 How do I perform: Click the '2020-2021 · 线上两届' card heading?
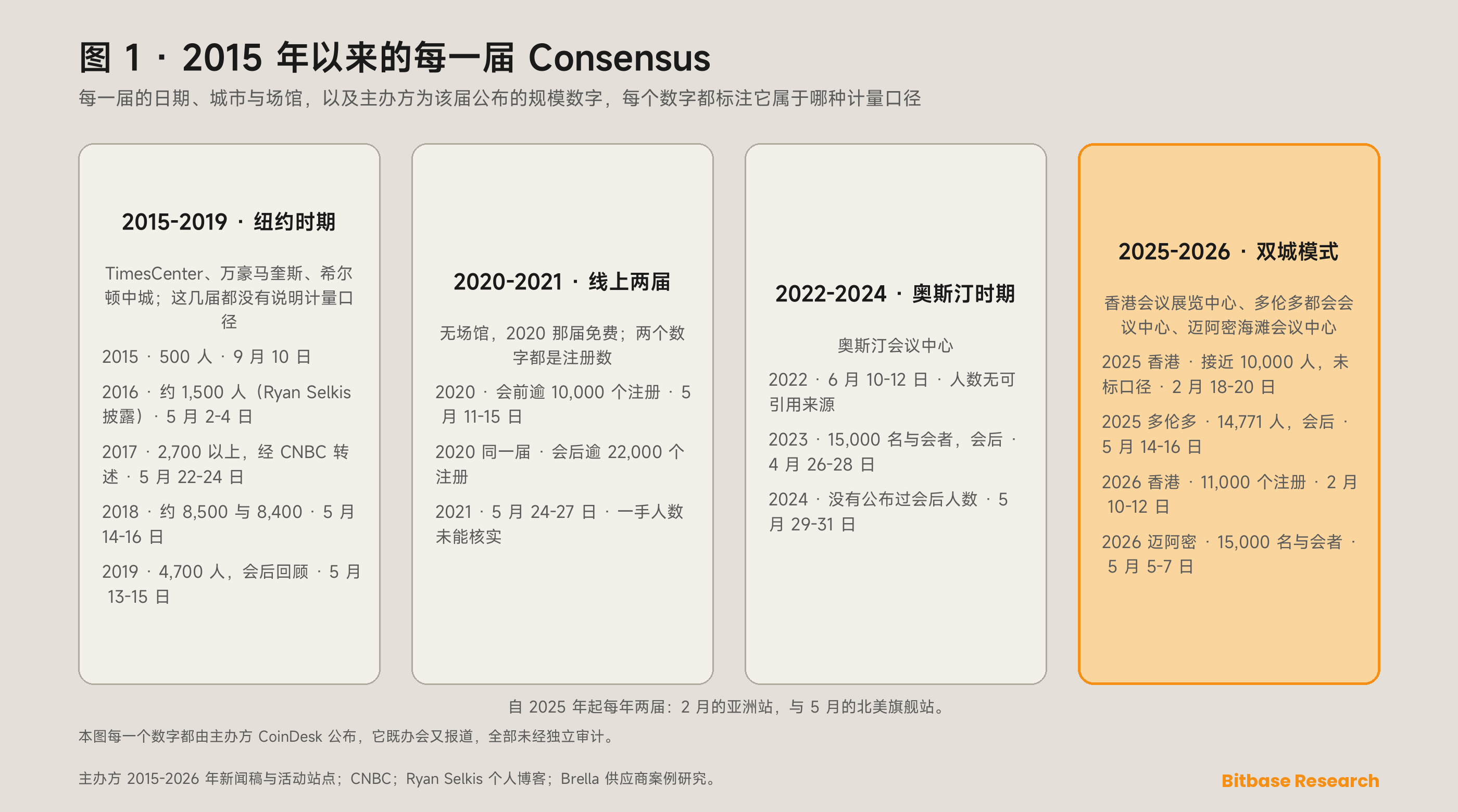562,281
